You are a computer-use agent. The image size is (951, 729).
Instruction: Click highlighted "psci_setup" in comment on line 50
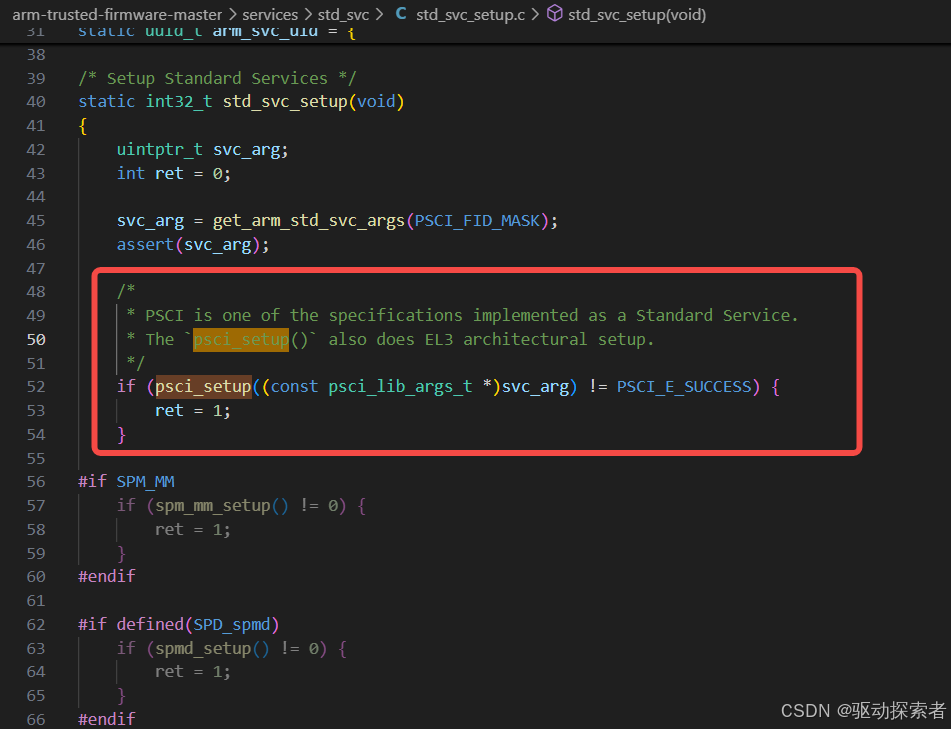click(241, 340)
